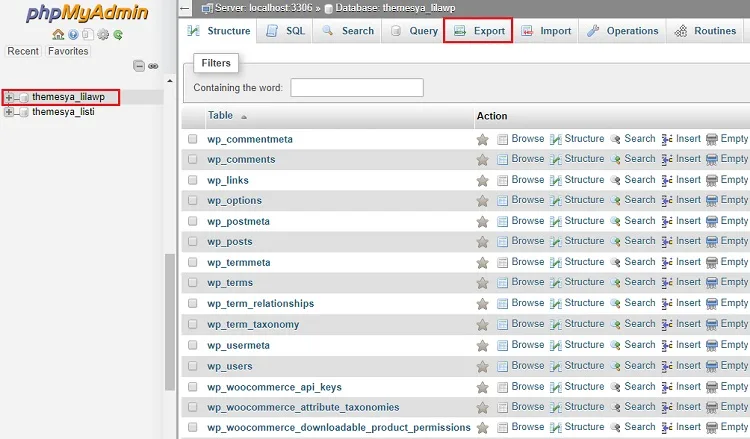Click Browse text for wp_users
Screen dimensions: 750x439
pos(528,366)
